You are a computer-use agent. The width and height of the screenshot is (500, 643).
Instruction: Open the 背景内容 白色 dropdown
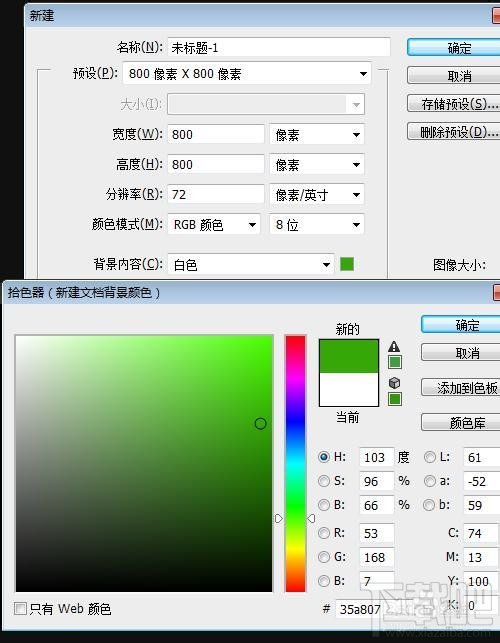(x=251, y=264)
